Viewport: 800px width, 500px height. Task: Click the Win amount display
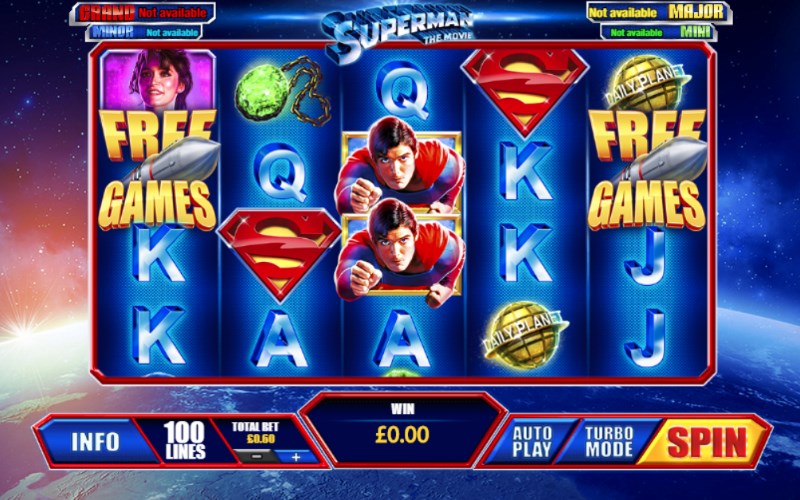point(402,428)
